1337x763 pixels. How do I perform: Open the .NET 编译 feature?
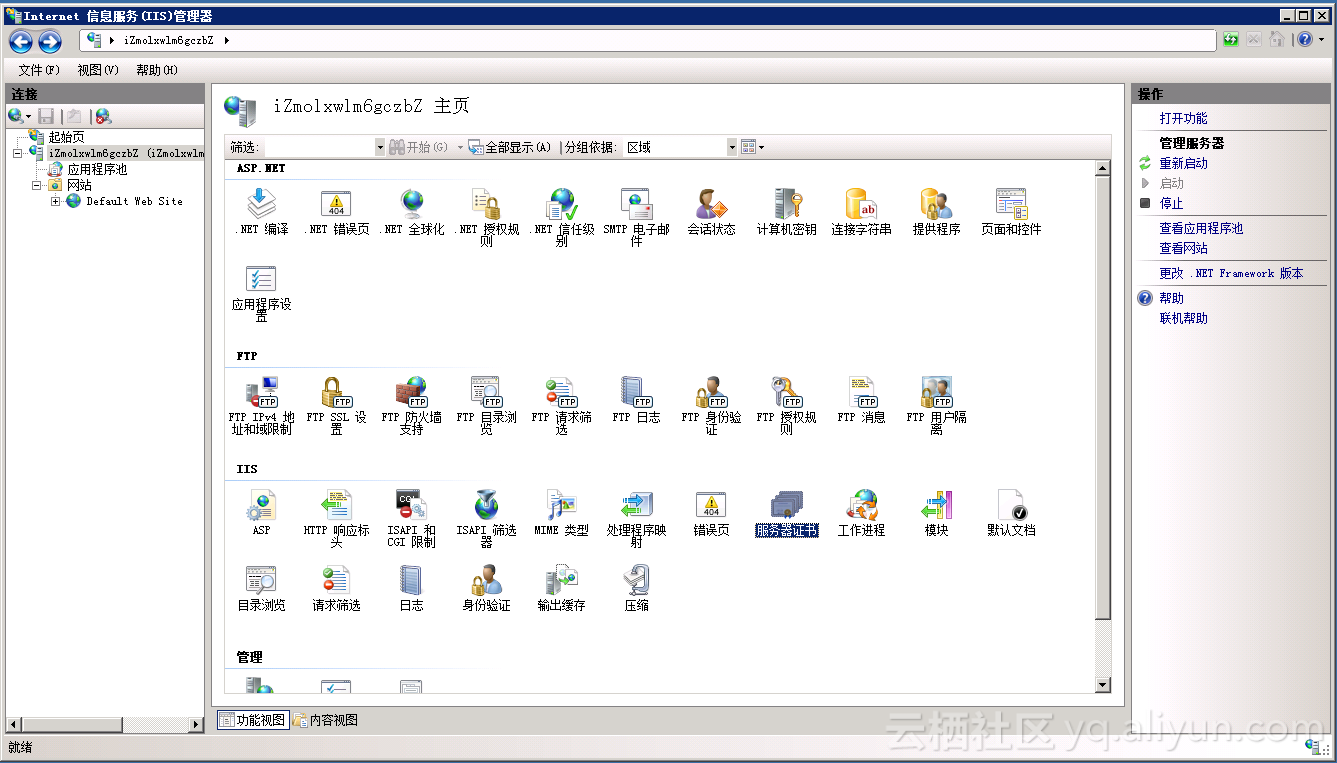[261, 211]
